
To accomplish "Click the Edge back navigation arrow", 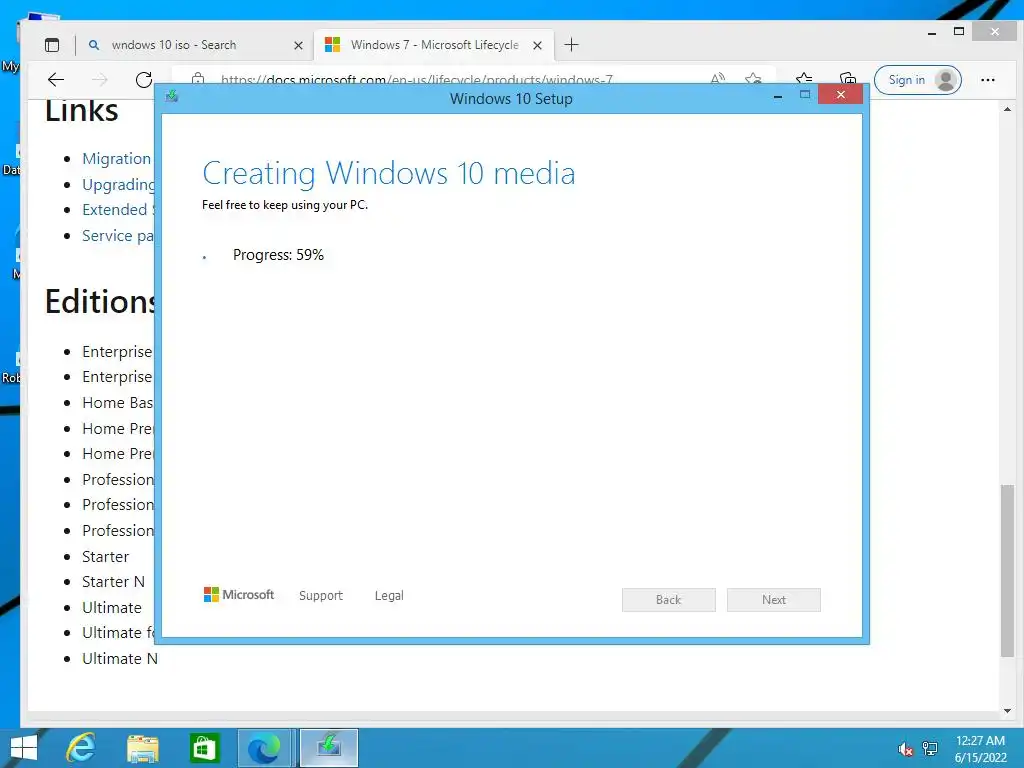I will click(x=56, y=80).
